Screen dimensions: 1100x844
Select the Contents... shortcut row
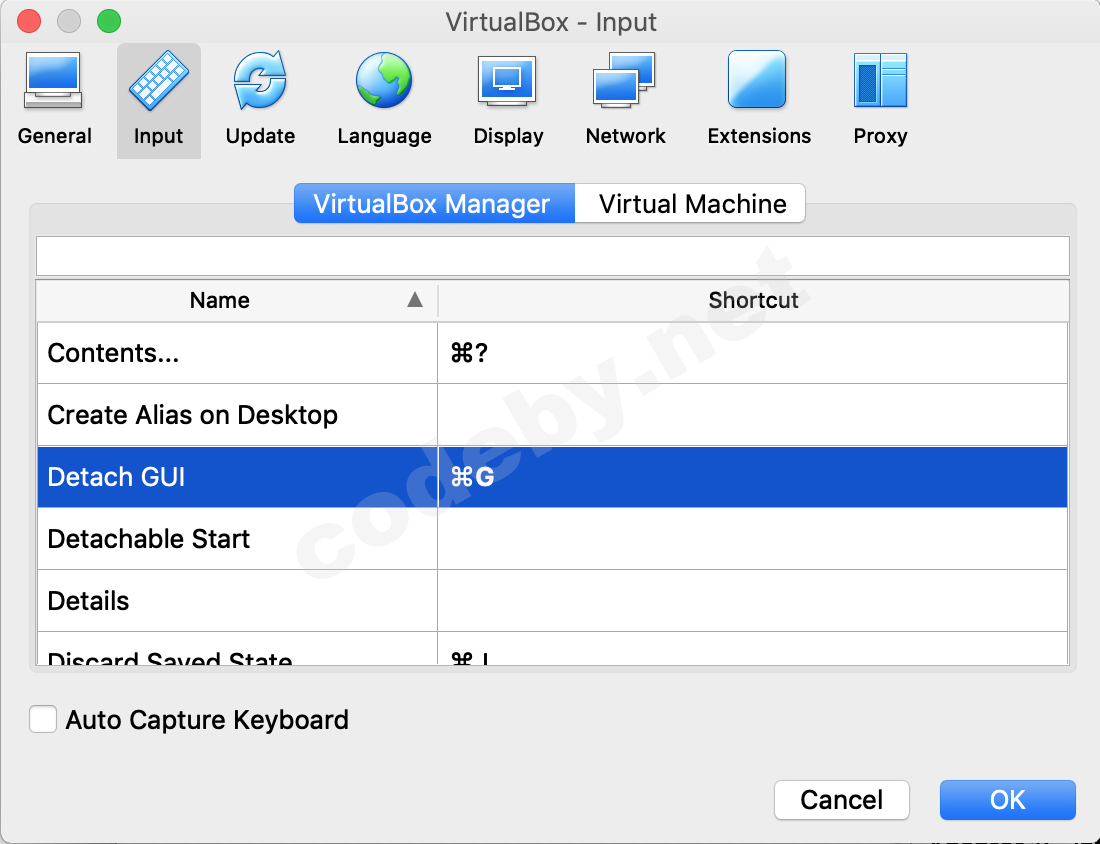point(237,353)
